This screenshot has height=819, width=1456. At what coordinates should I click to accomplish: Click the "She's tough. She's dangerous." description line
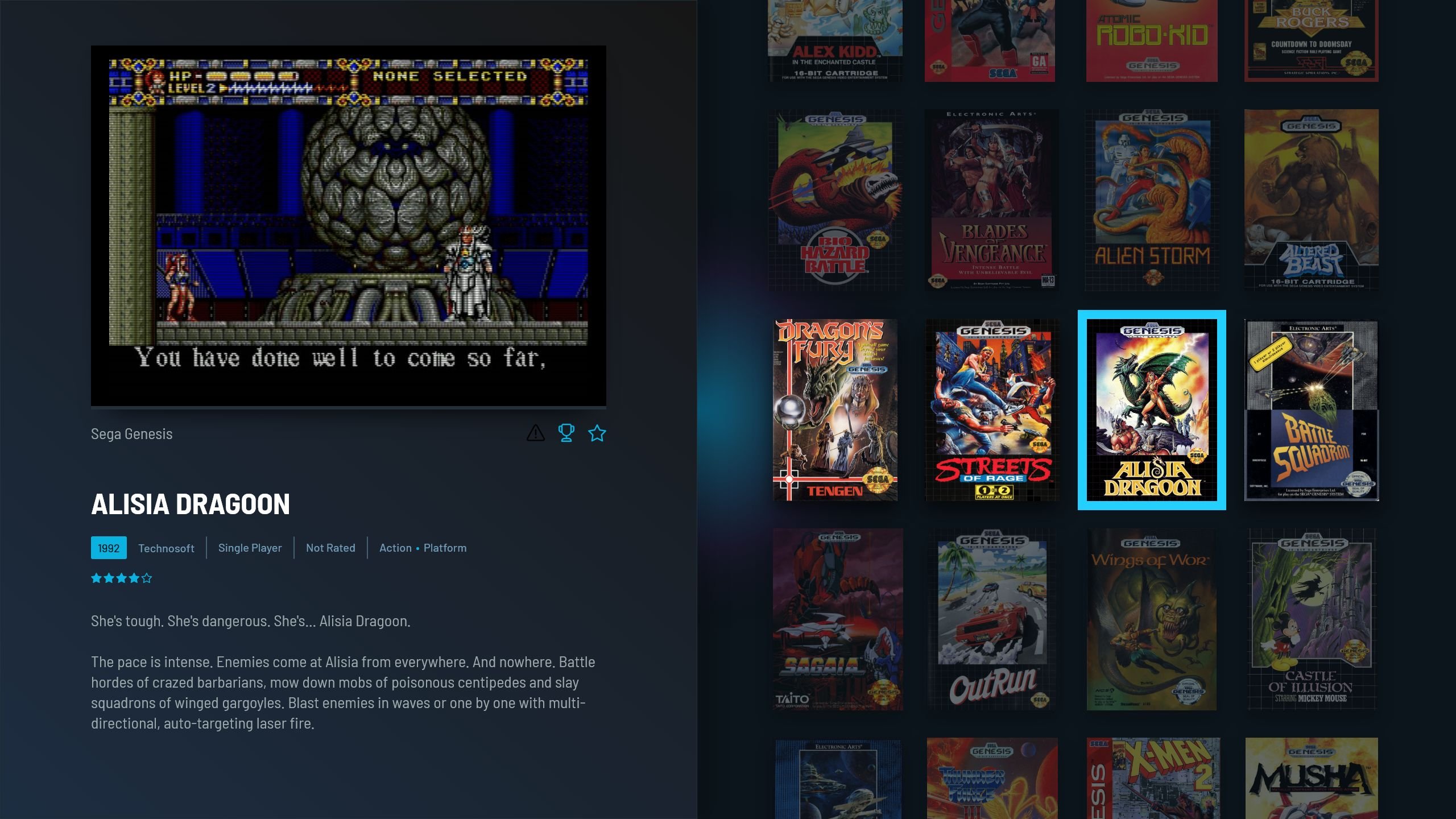[x=250, y=621]
